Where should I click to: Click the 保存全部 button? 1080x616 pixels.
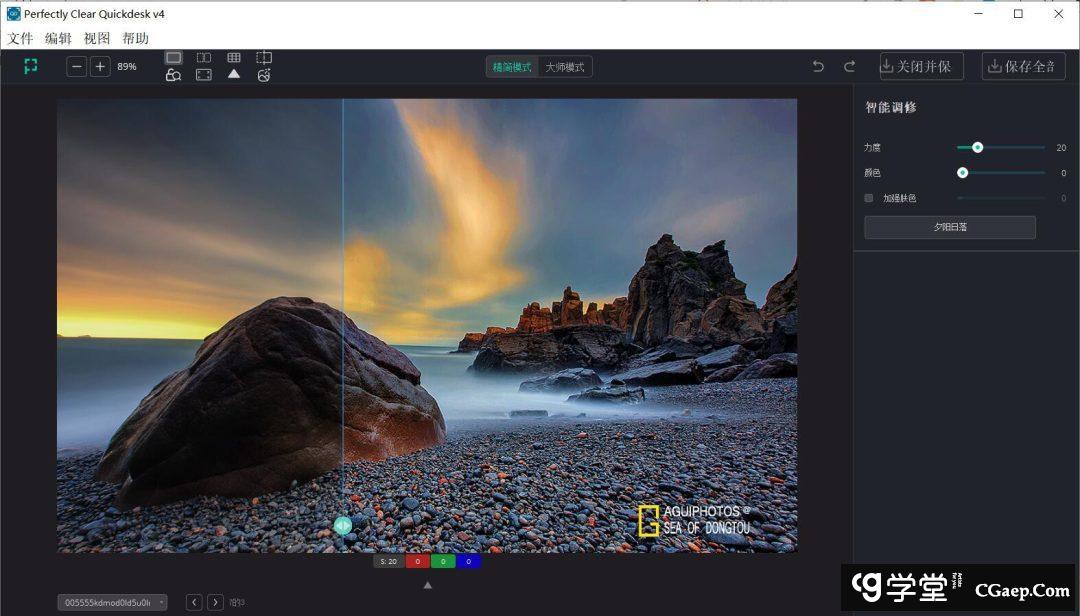tap(1023, 67)
